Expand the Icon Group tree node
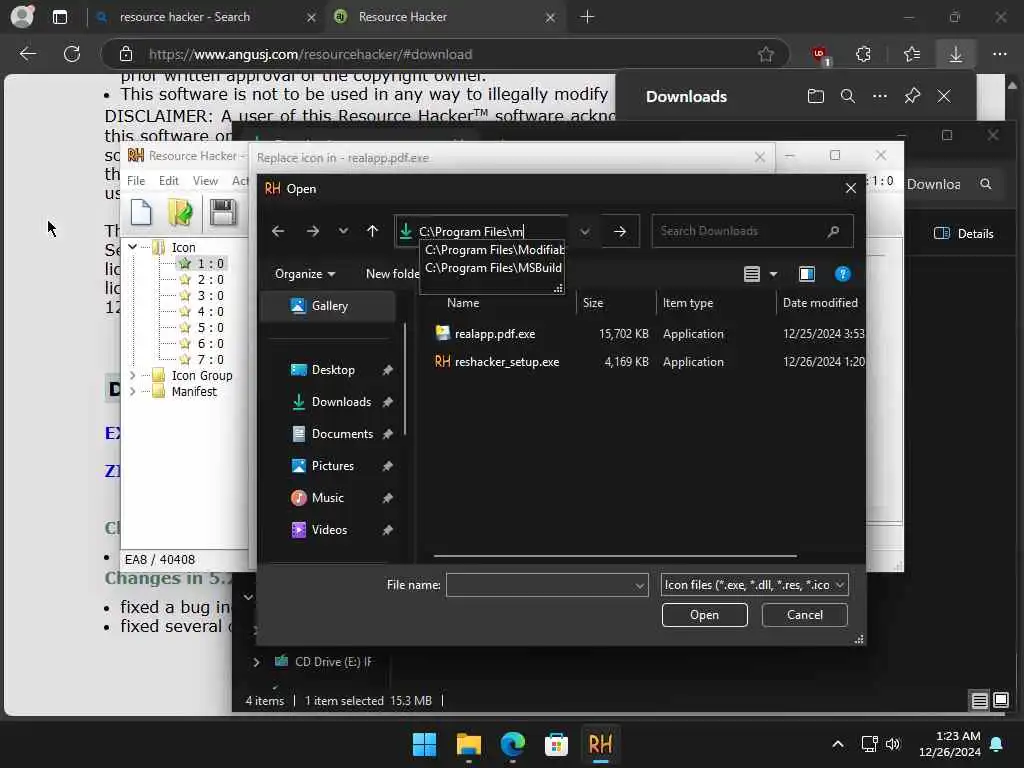This screenshot has width=1024, height=768. pyautogui.click(x=133, y=376)
